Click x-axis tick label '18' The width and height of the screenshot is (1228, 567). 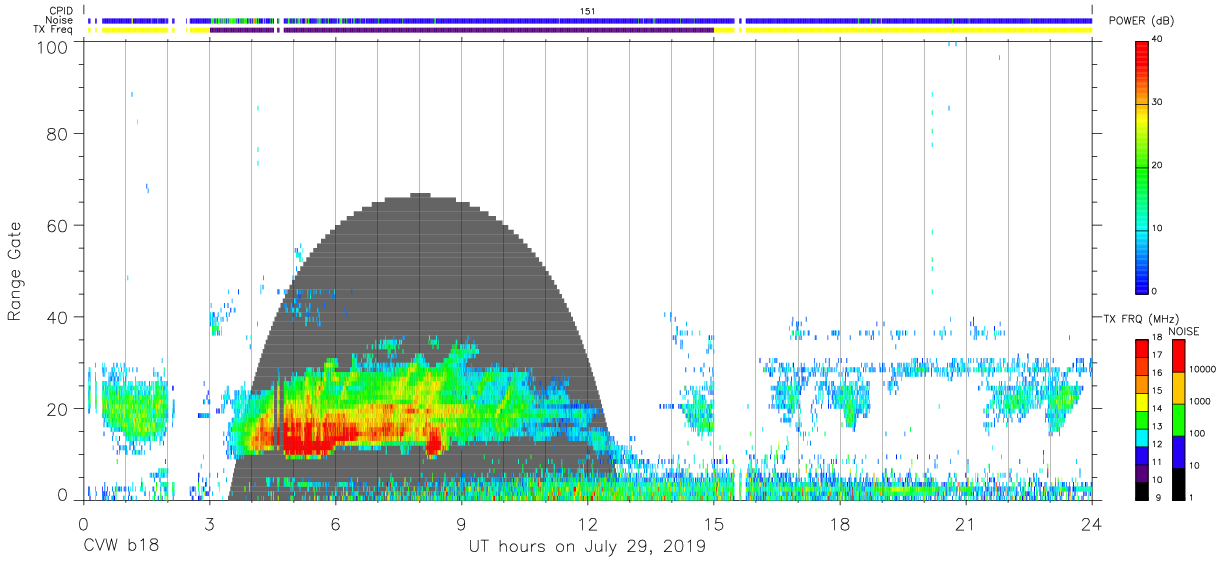(840, 523)
